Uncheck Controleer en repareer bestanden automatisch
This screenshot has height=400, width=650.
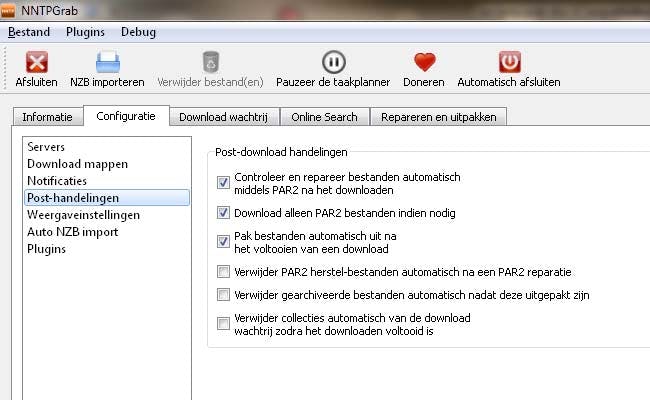pyautogui.click(x=223, y=182)
